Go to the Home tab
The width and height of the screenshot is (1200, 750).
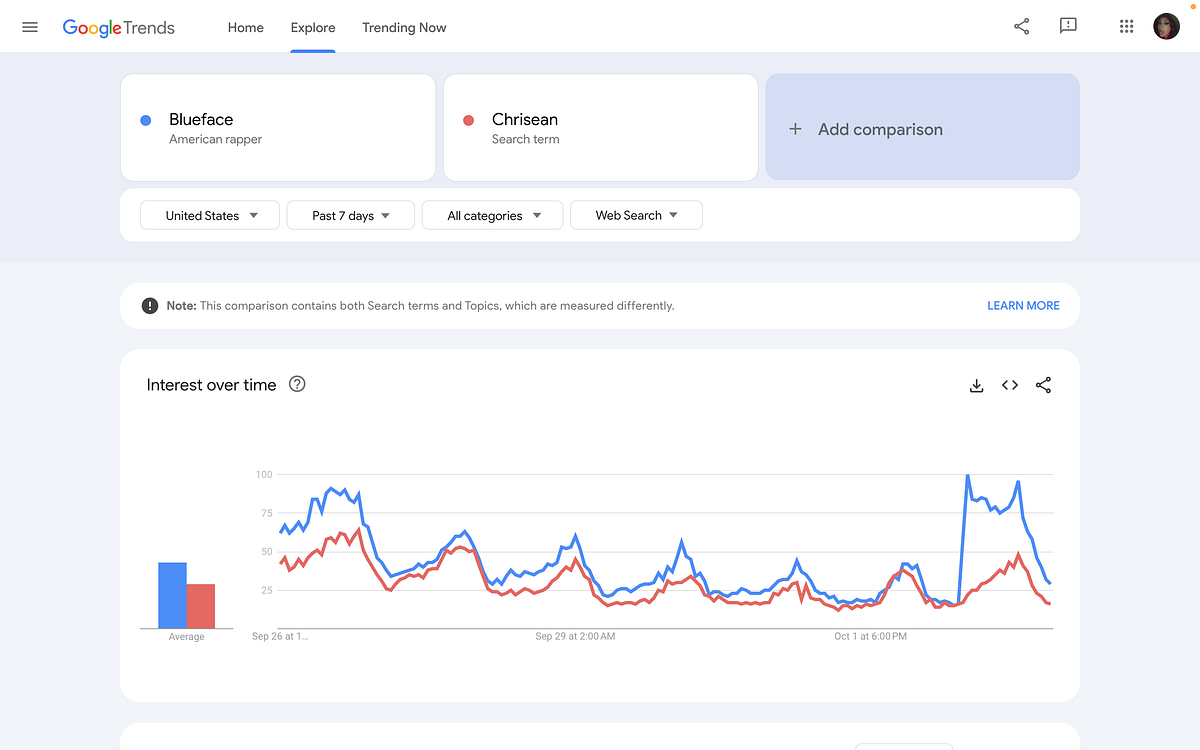coord(245,27)
